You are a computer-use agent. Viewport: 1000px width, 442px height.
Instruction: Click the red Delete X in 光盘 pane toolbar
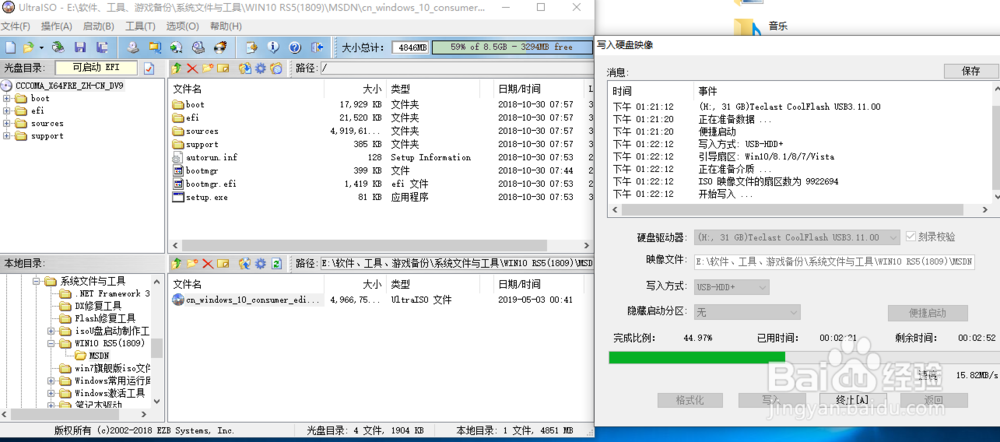point(192,68)
